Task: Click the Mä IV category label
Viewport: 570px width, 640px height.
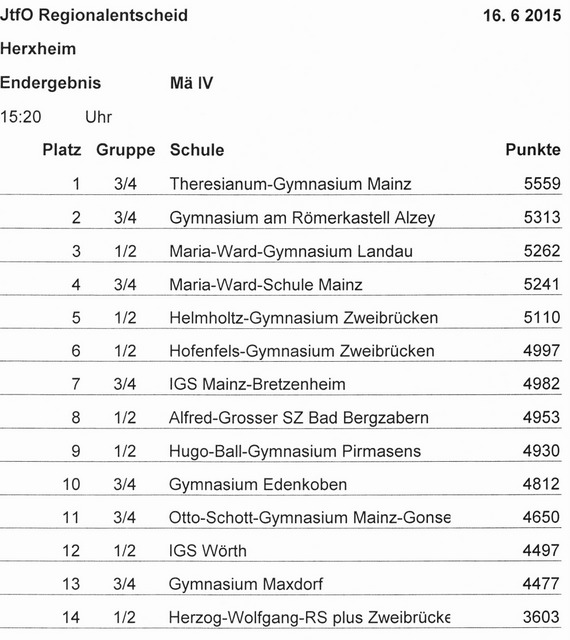Action: click(x=191, y=83)
